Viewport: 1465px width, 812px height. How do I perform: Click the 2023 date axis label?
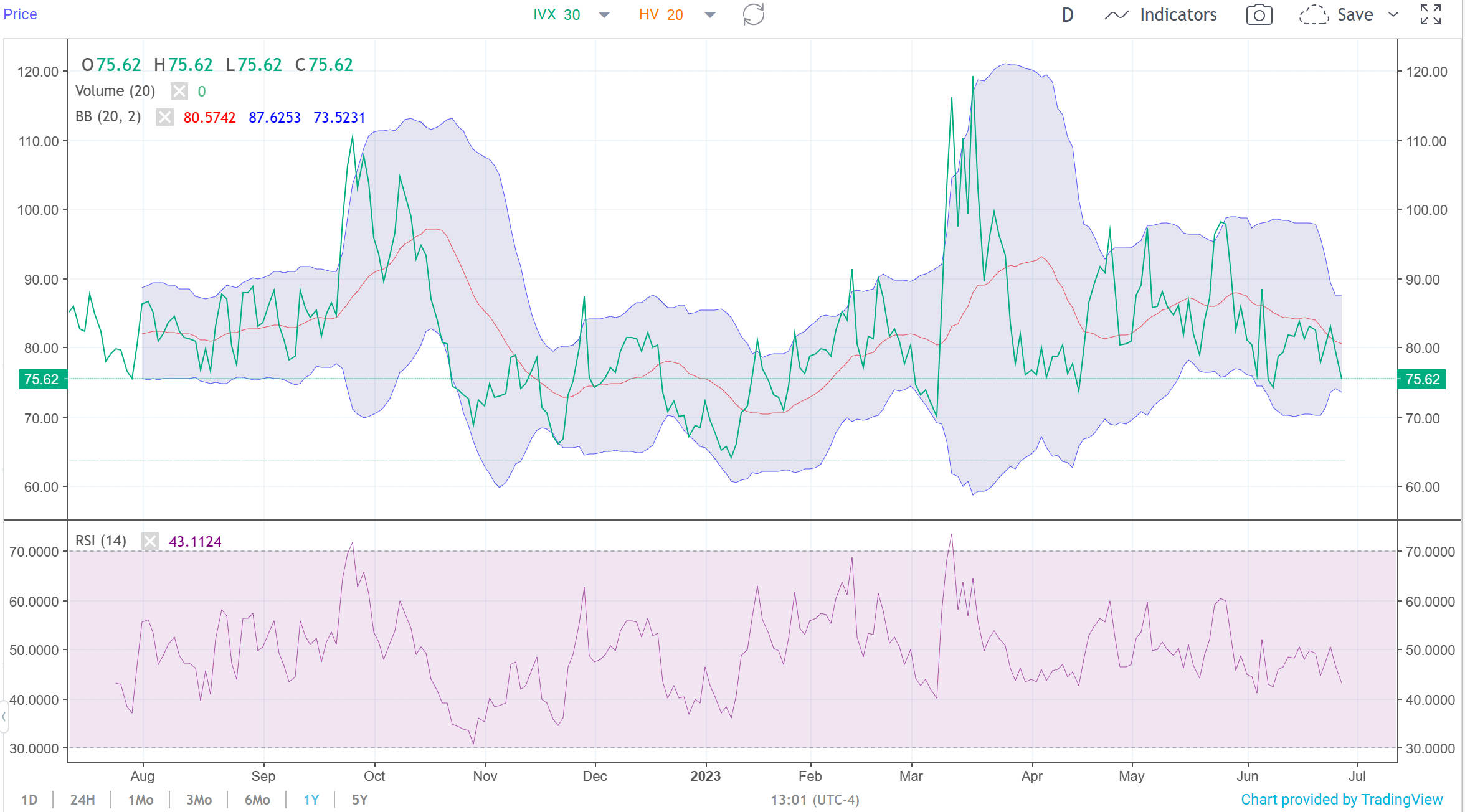click(705, 776)
